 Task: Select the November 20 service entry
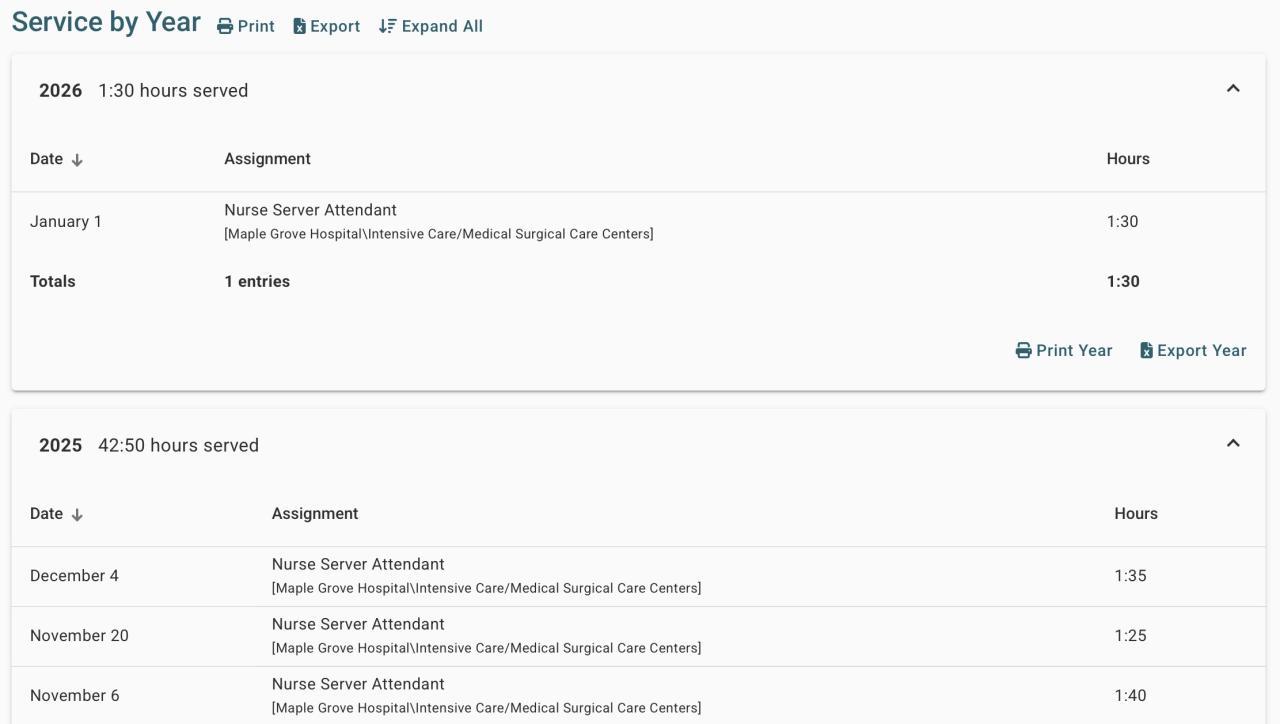click(79, 636)
